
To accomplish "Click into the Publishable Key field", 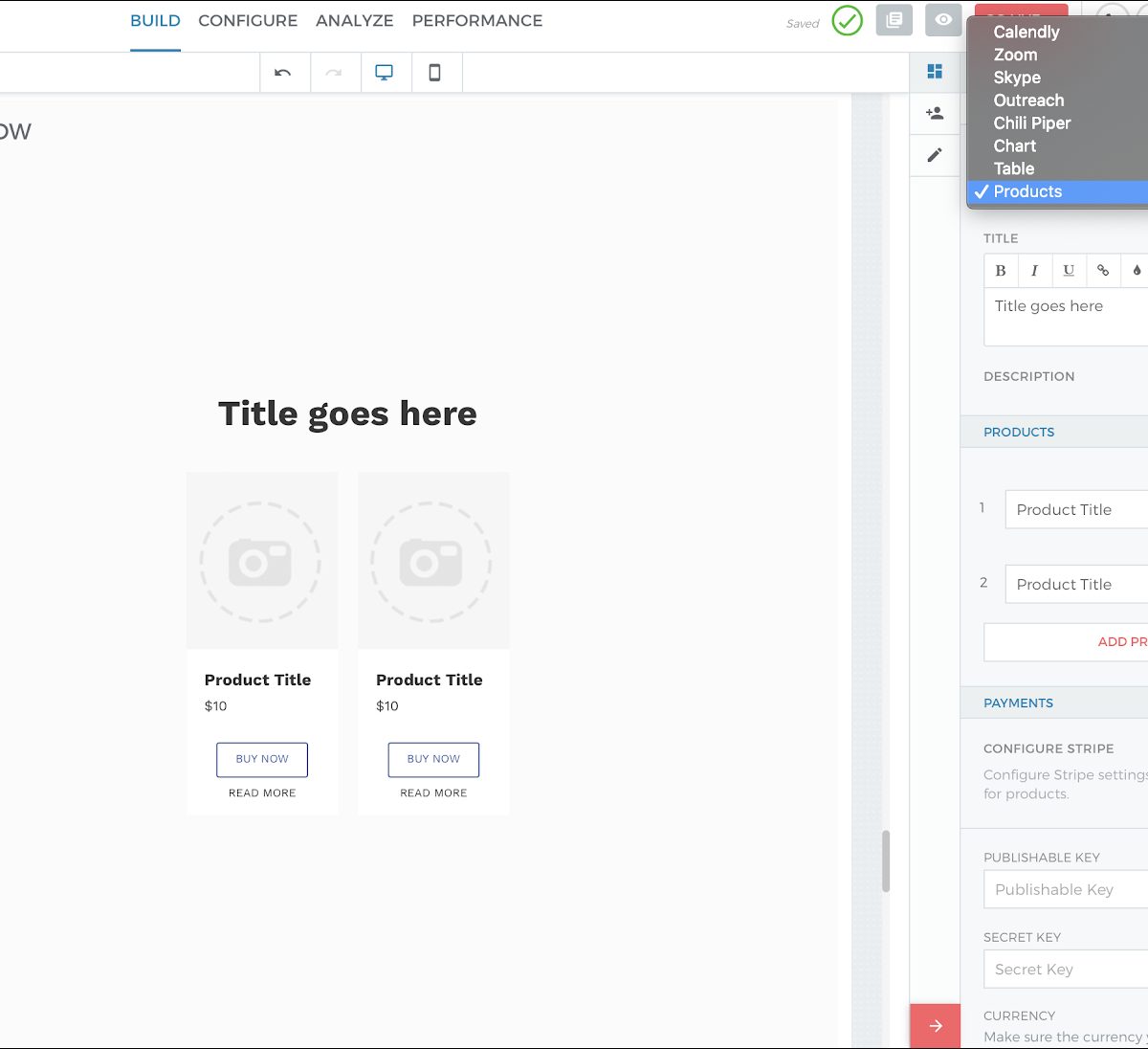I will click(1066, 889).
